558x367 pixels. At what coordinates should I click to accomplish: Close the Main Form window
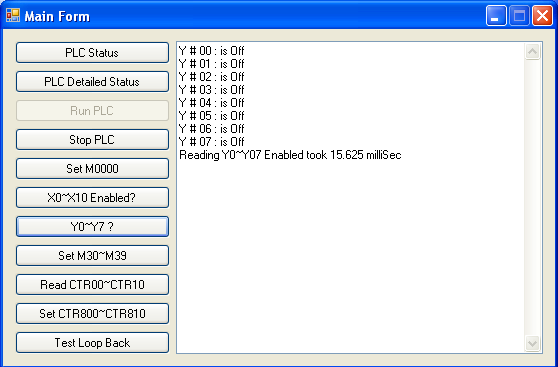pos(542,16)
